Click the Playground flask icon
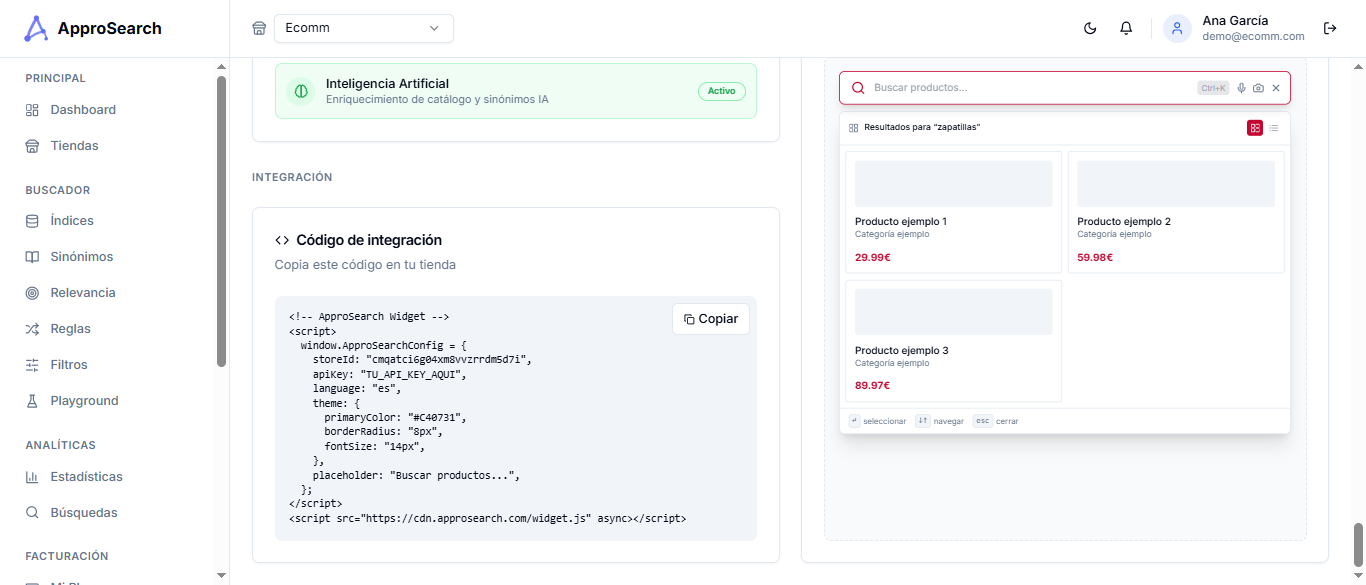The height and width of the screenshot is (585, 1366). (x=32, y=401)
